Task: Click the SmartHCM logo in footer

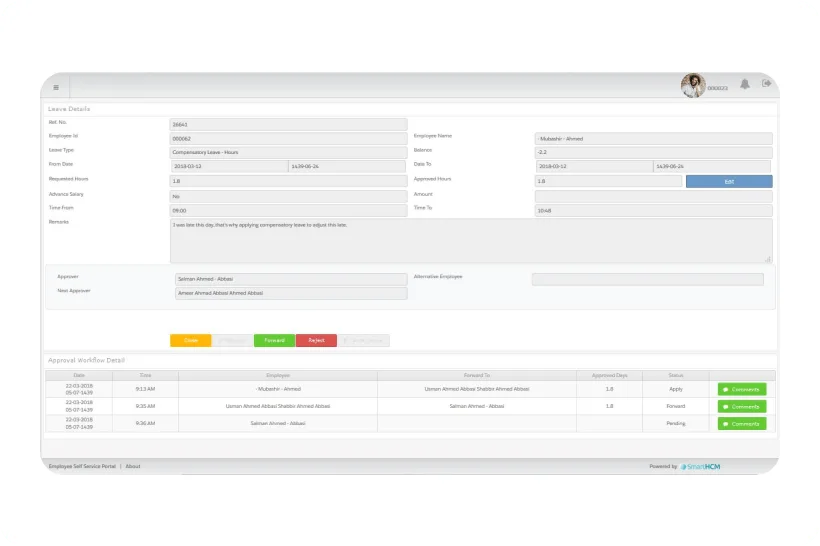Action: [x=700, y=467]
